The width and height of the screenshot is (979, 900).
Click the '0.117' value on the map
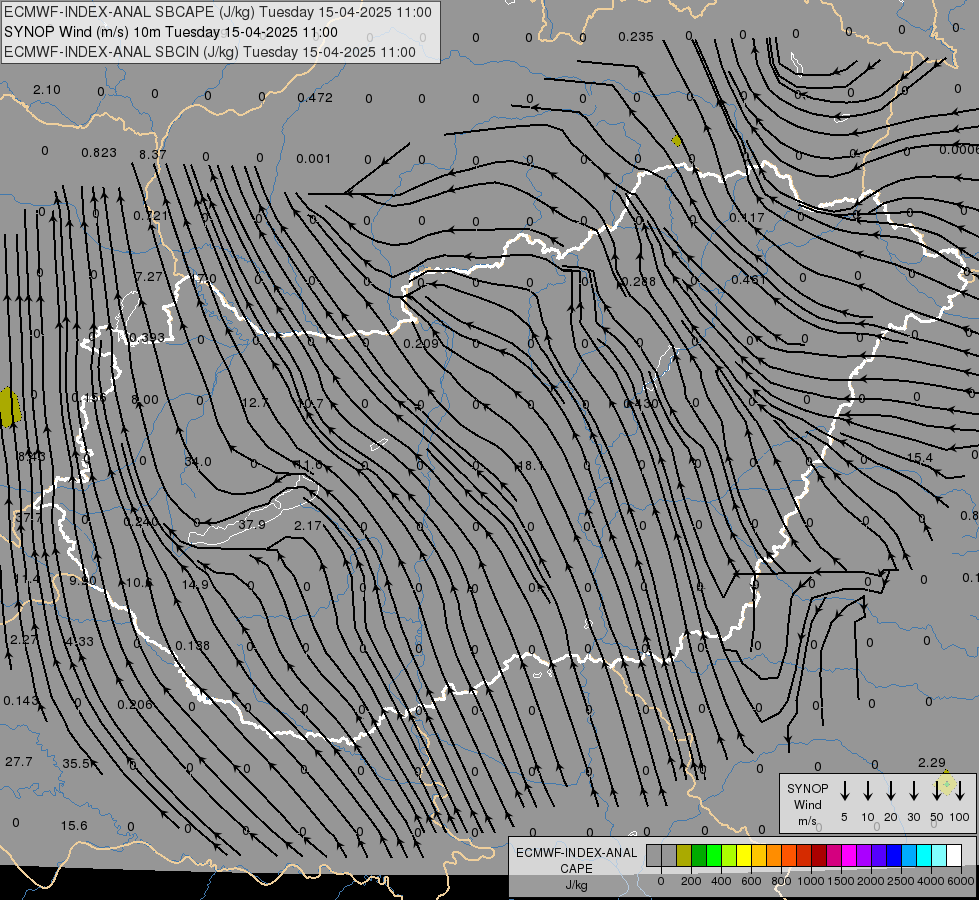pyautogui.click(x=747, y=218)
